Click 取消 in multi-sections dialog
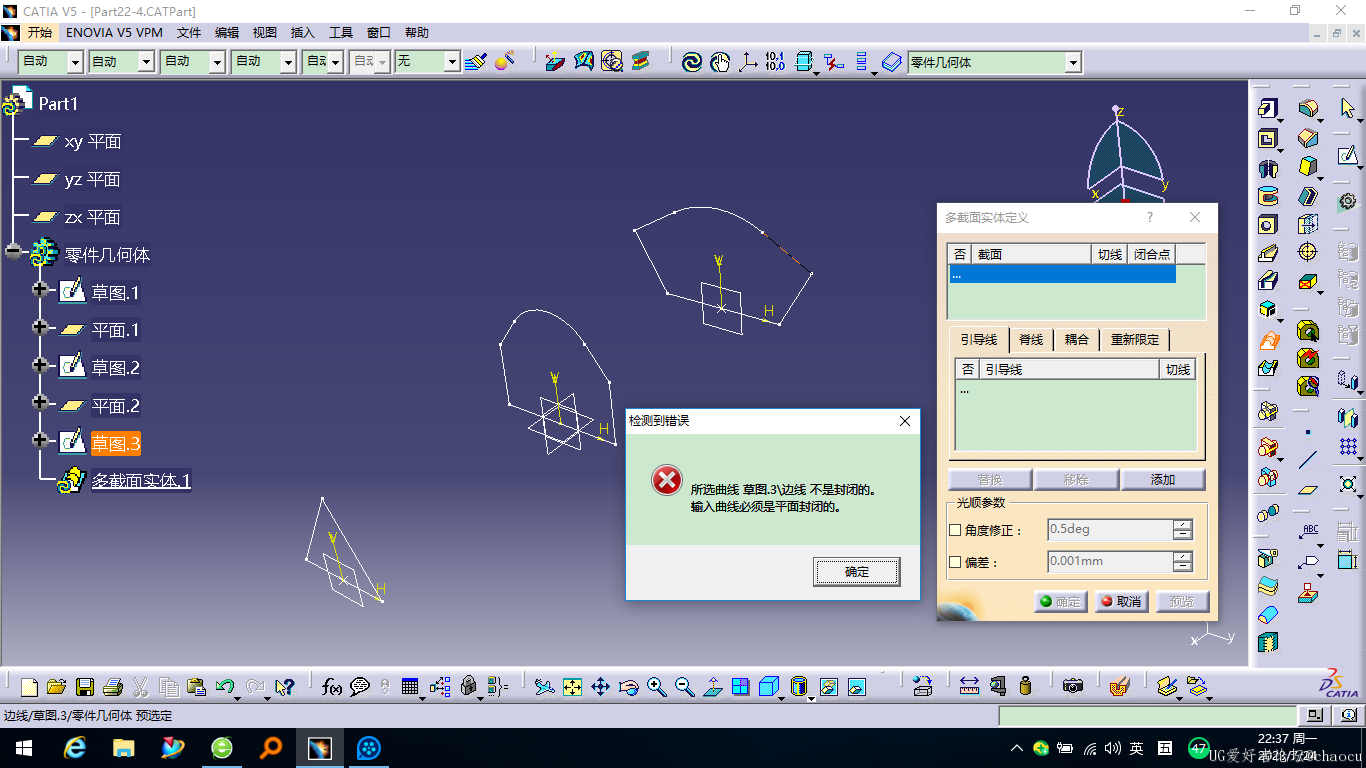 click(x=1121, y=602)
